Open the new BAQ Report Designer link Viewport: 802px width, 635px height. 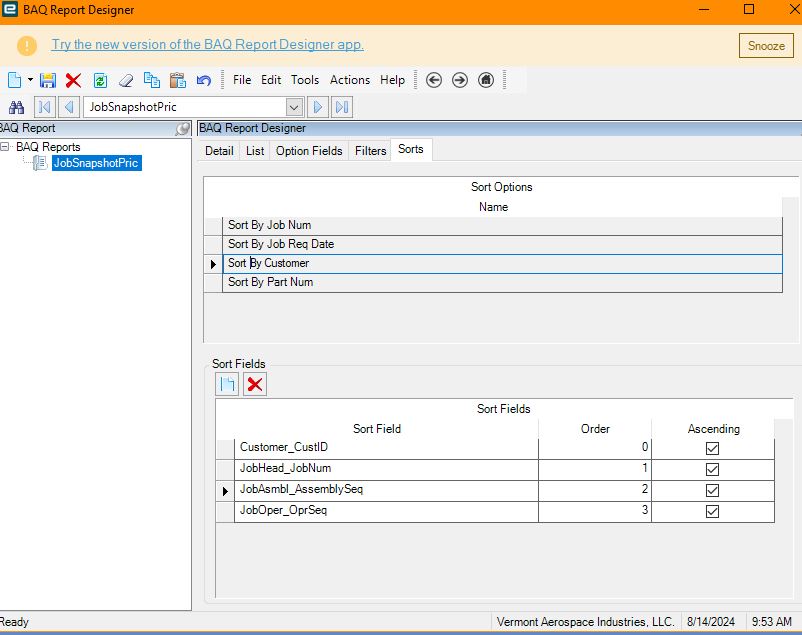pos(208,45)
